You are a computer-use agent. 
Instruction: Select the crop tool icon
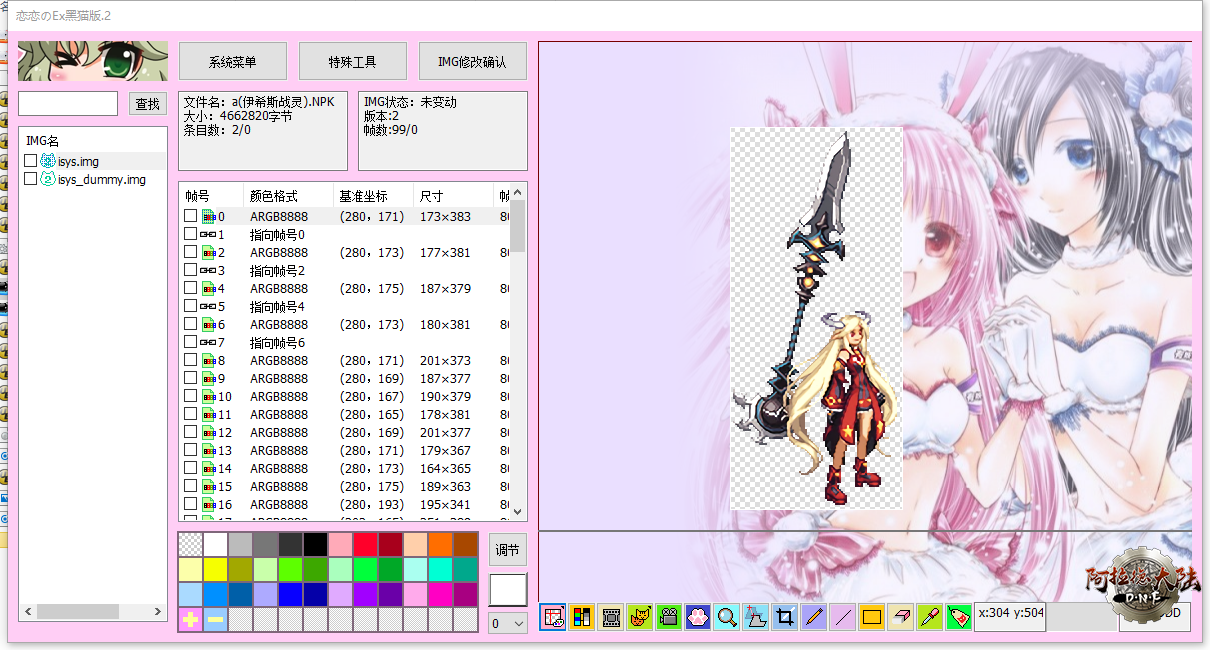click(785, 618)
